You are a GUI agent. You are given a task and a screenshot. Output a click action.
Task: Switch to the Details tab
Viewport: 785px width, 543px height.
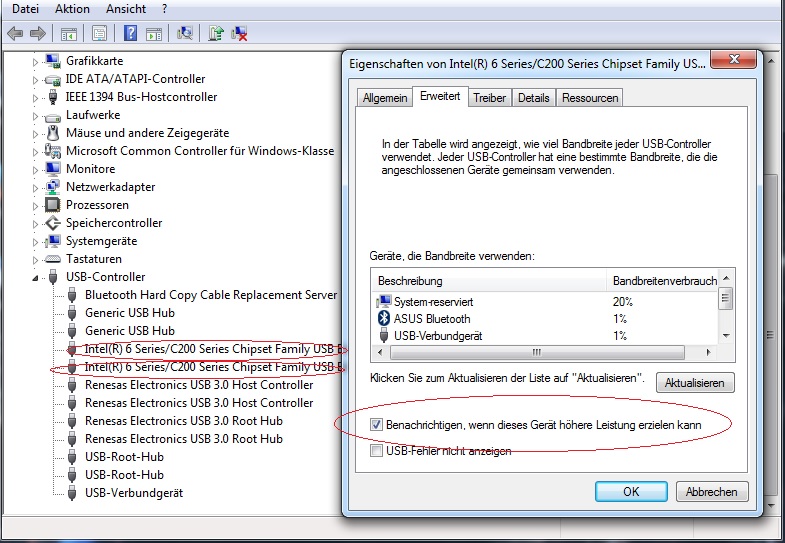pos(533,98)
